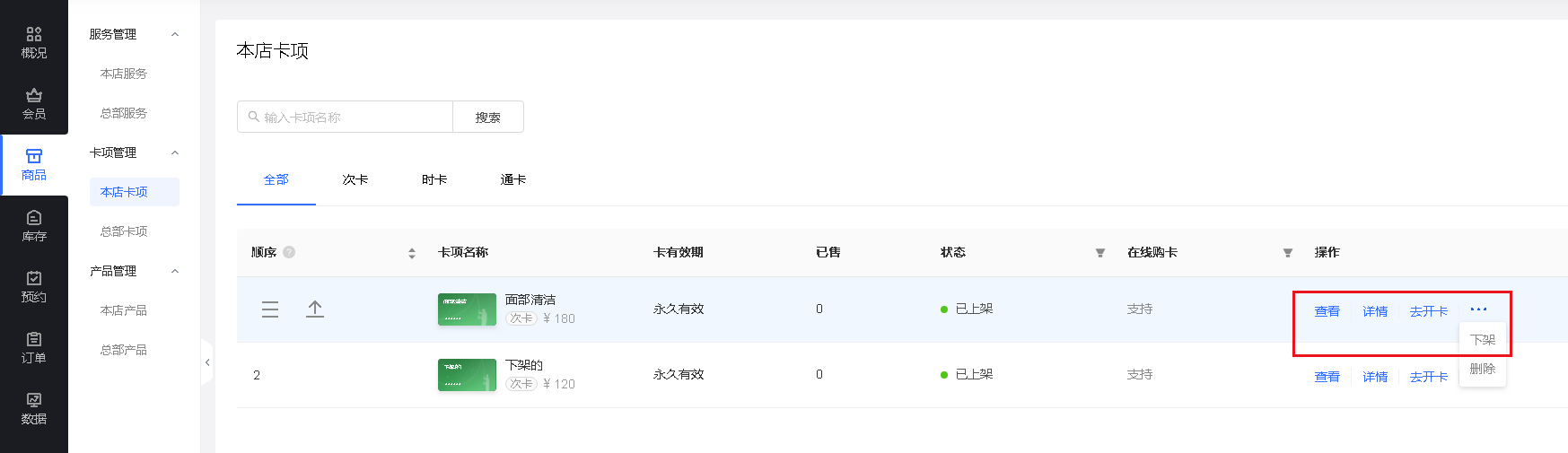Viewport: 1568px width, 453px height.
Task: Open the three-dot more actions menu
Action: [1478, 309]
